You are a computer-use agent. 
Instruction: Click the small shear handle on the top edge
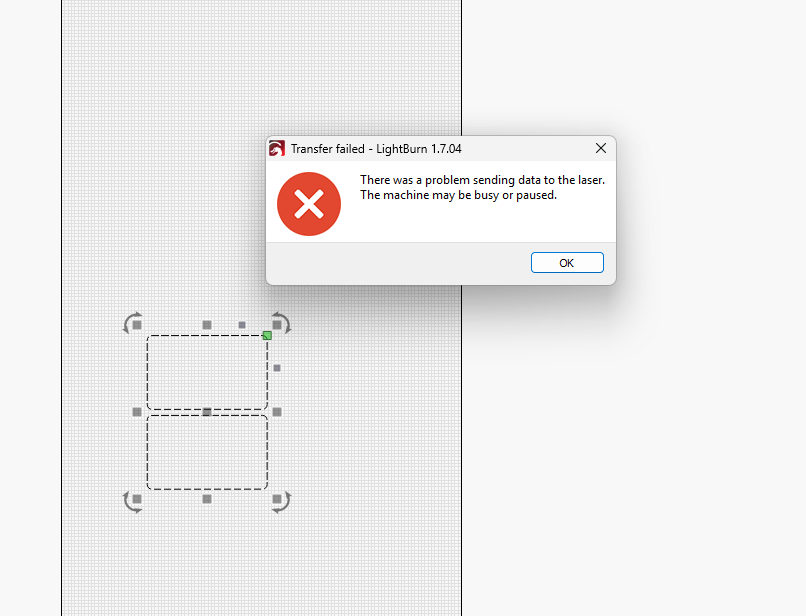(242, 325)
